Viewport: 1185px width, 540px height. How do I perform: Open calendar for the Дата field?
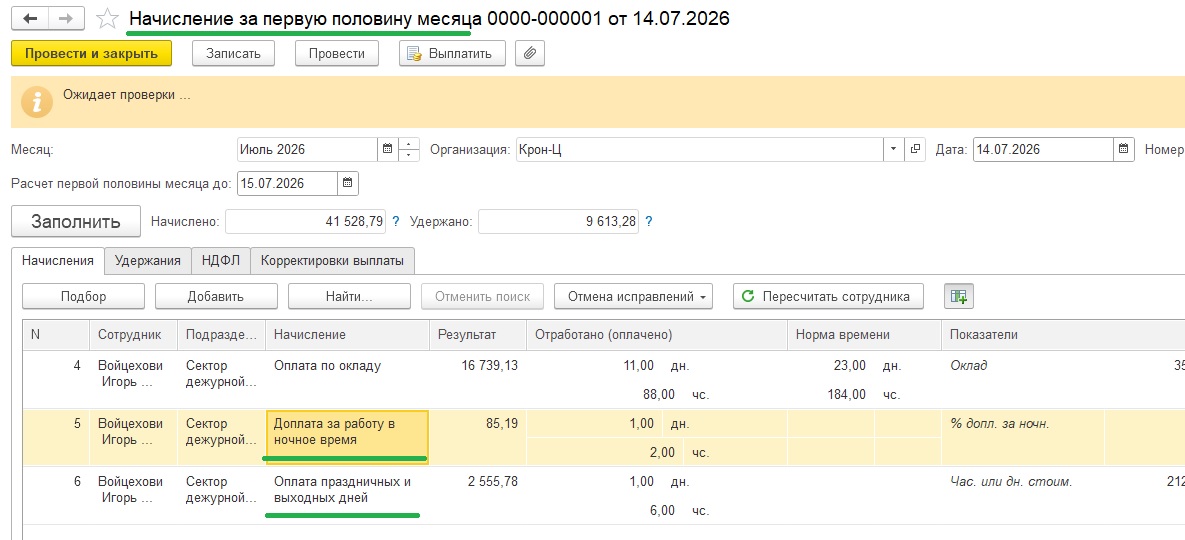pos(1124,150)
